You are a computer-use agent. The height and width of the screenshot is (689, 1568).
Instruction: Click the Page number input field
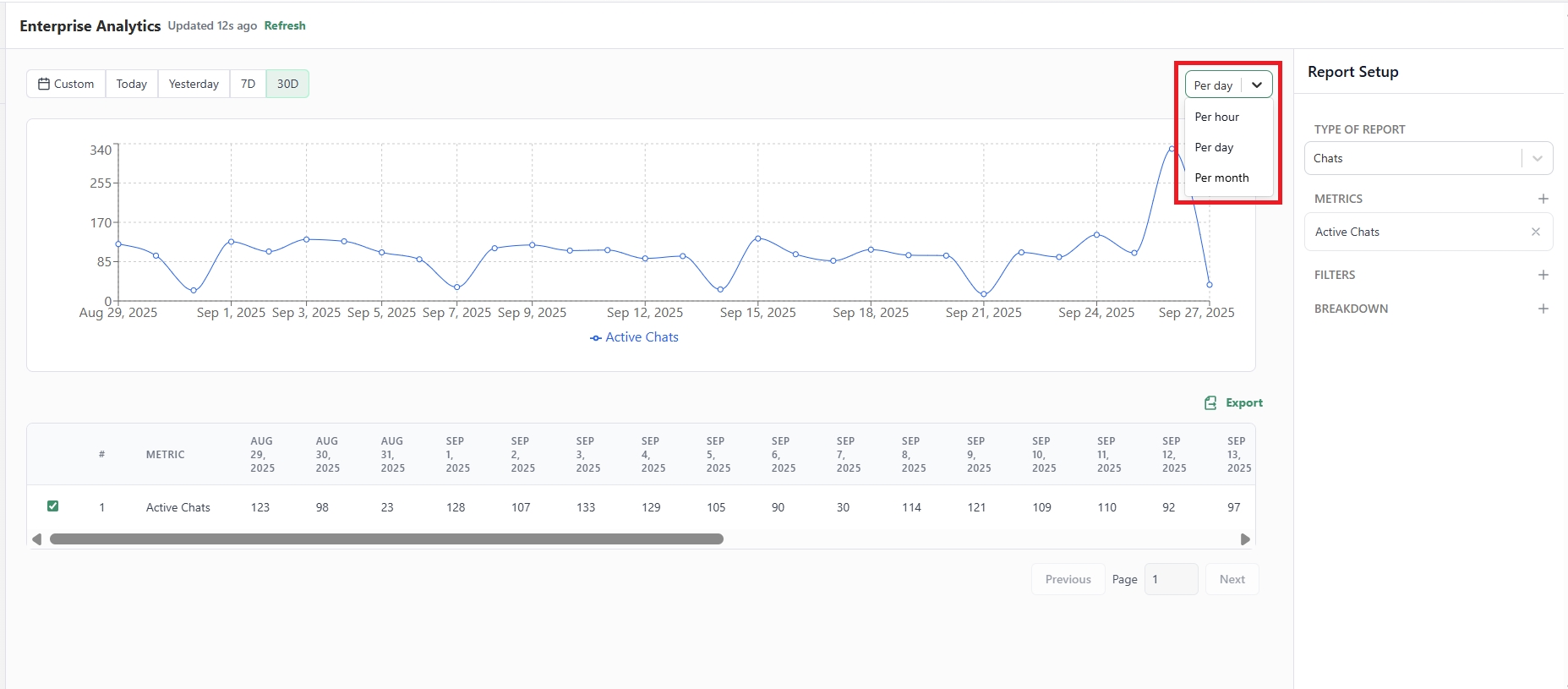(x=1171, y=579)
